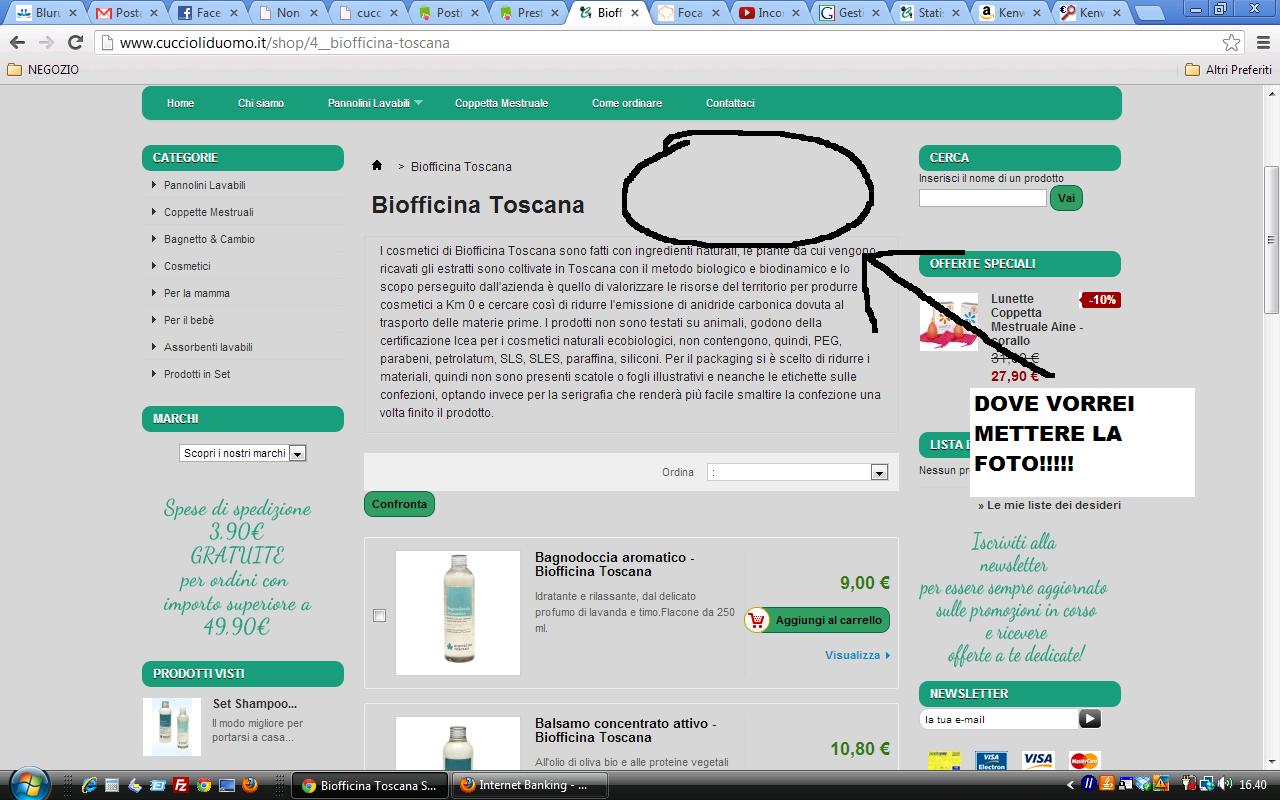Open the Ordina sort dropdown
Viewport: 1280px width, 800px height.
(x=797, y=472)
